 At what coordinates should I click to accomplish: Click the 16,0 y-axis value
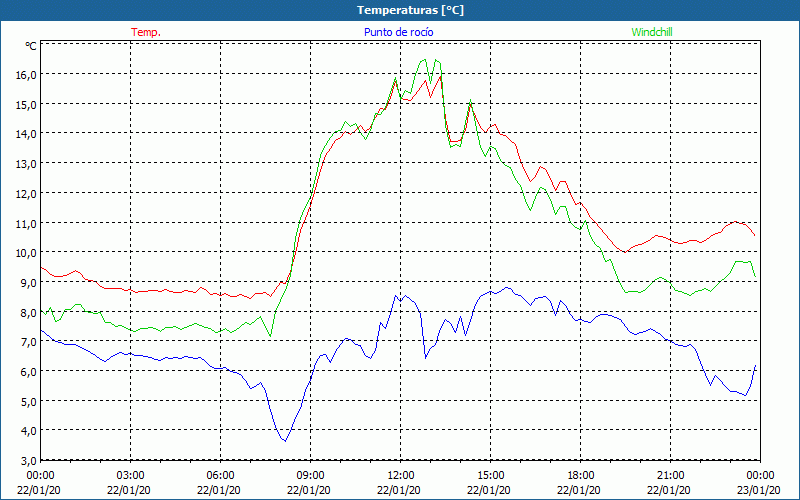(x=27, y=75)
